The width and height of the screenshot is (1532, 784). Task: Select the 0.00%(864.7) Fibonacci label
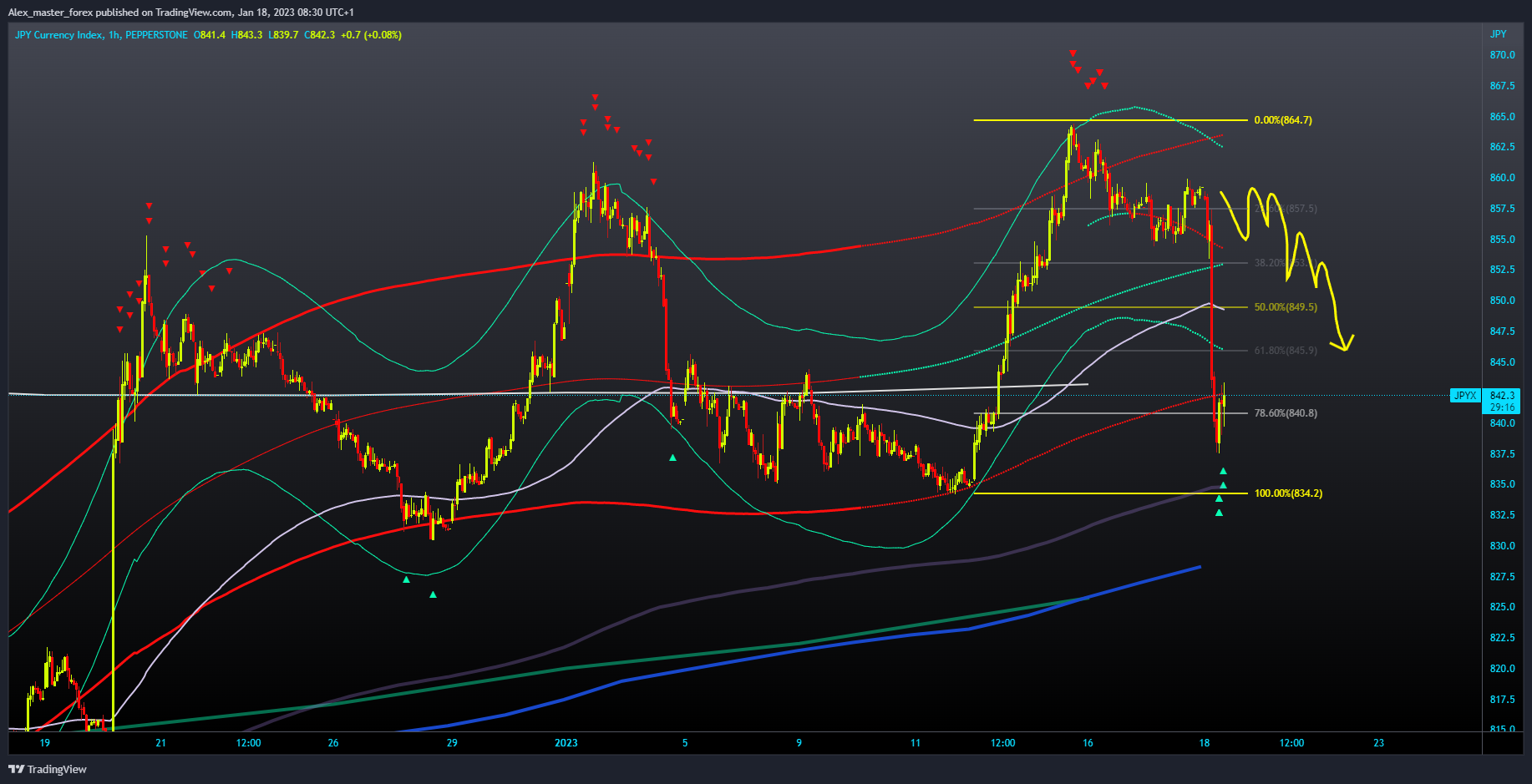(x=1283, y=120)
